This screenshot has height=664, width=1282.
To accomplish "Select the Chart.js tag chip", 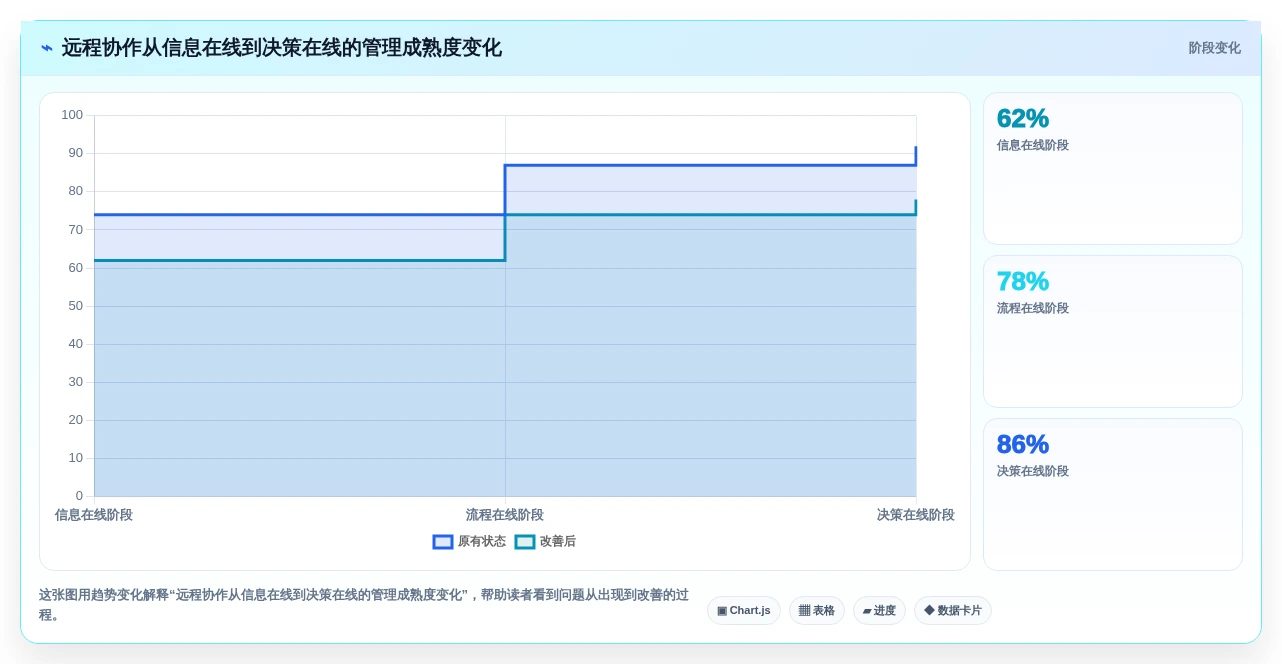I will 744,610.
